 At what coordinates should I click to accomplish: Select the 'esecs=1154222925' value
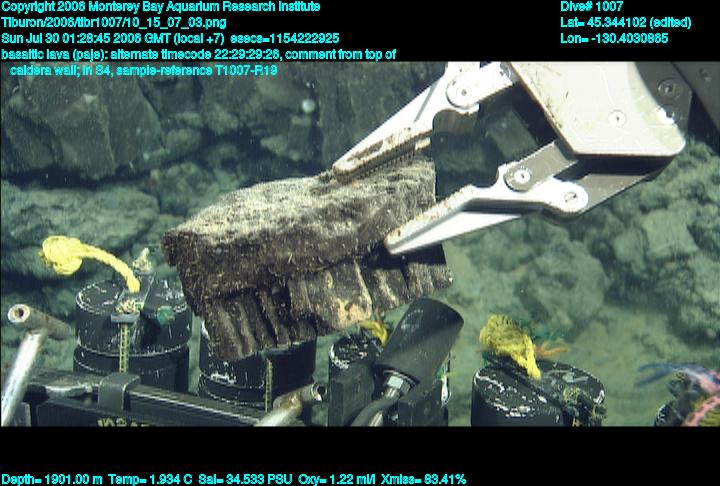tap(285, 38)
